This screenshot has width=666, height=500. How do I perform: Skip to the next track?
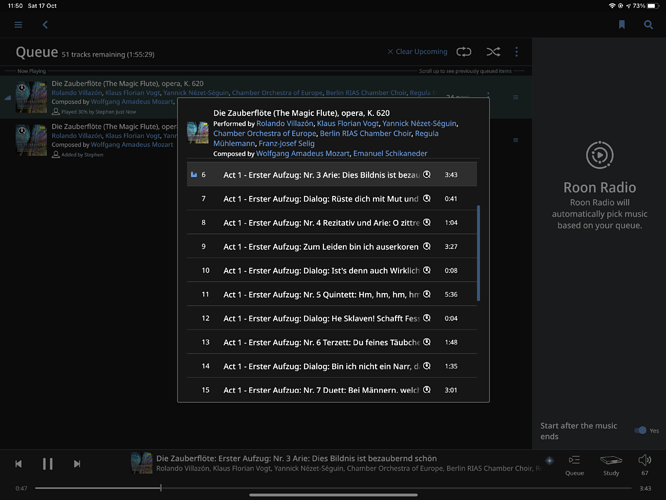[77, 464]
